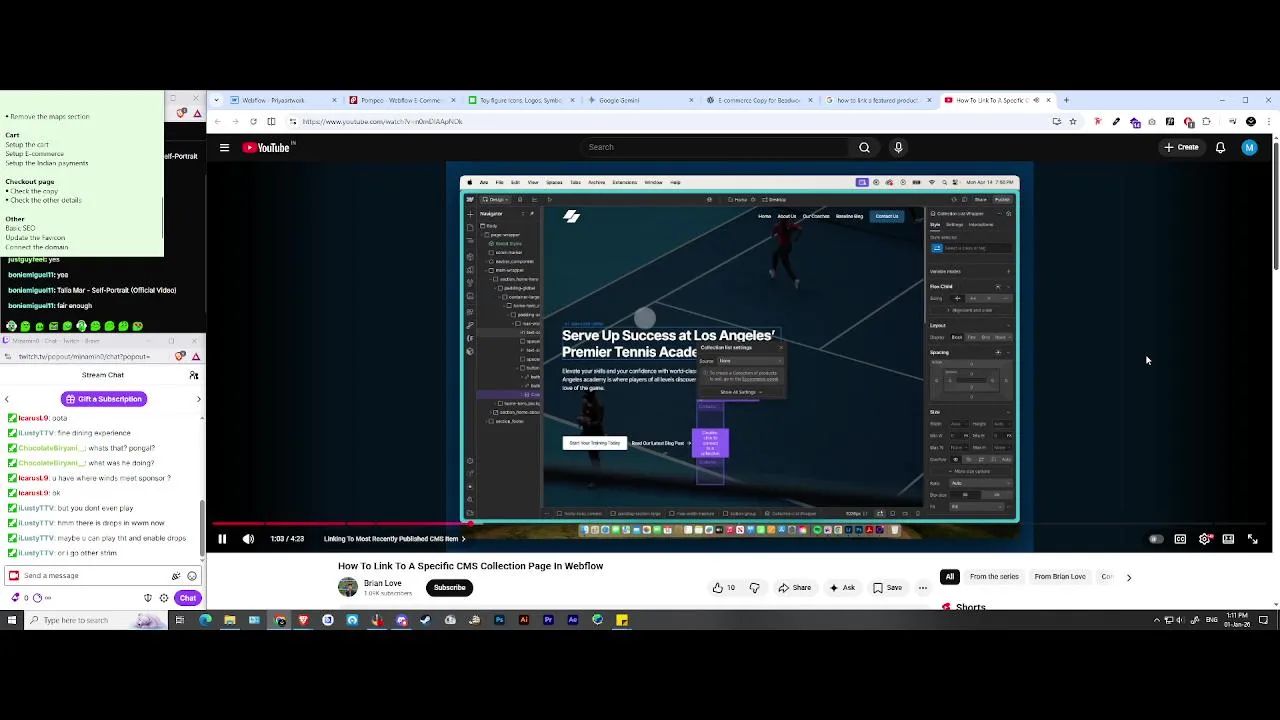Select the From the series chip
This screenshot has width=1280, height=720.
click(994, 577)
